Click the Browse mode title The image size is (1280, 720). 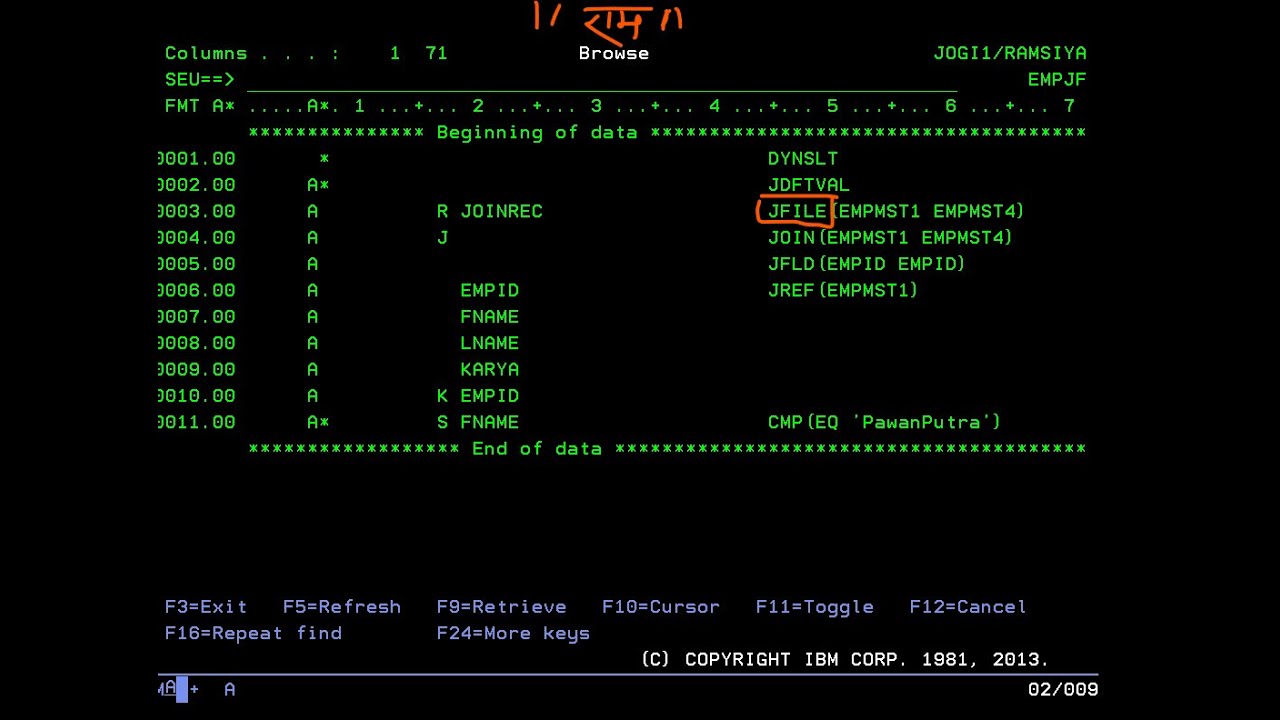(x=614, y=54)
